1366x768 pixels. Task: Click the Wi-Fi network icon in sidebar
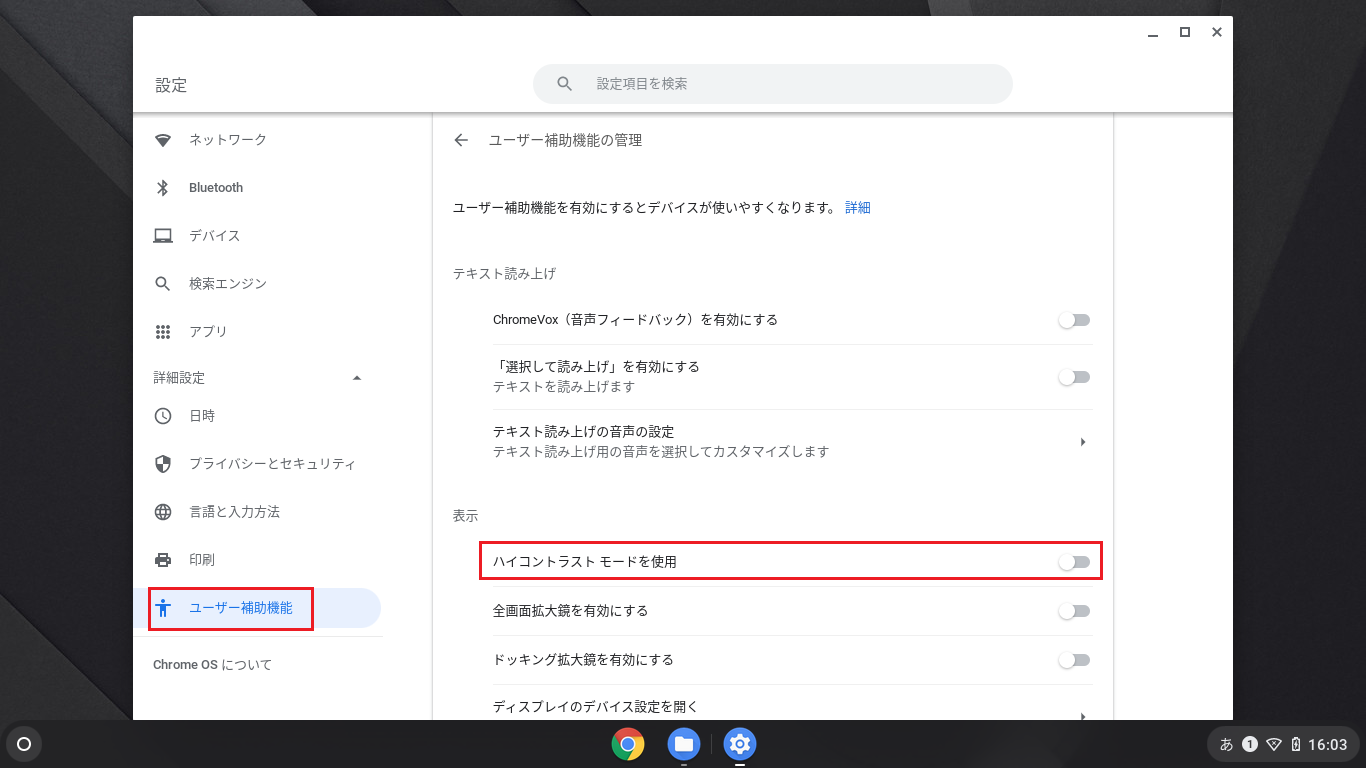tap(163, 140)
